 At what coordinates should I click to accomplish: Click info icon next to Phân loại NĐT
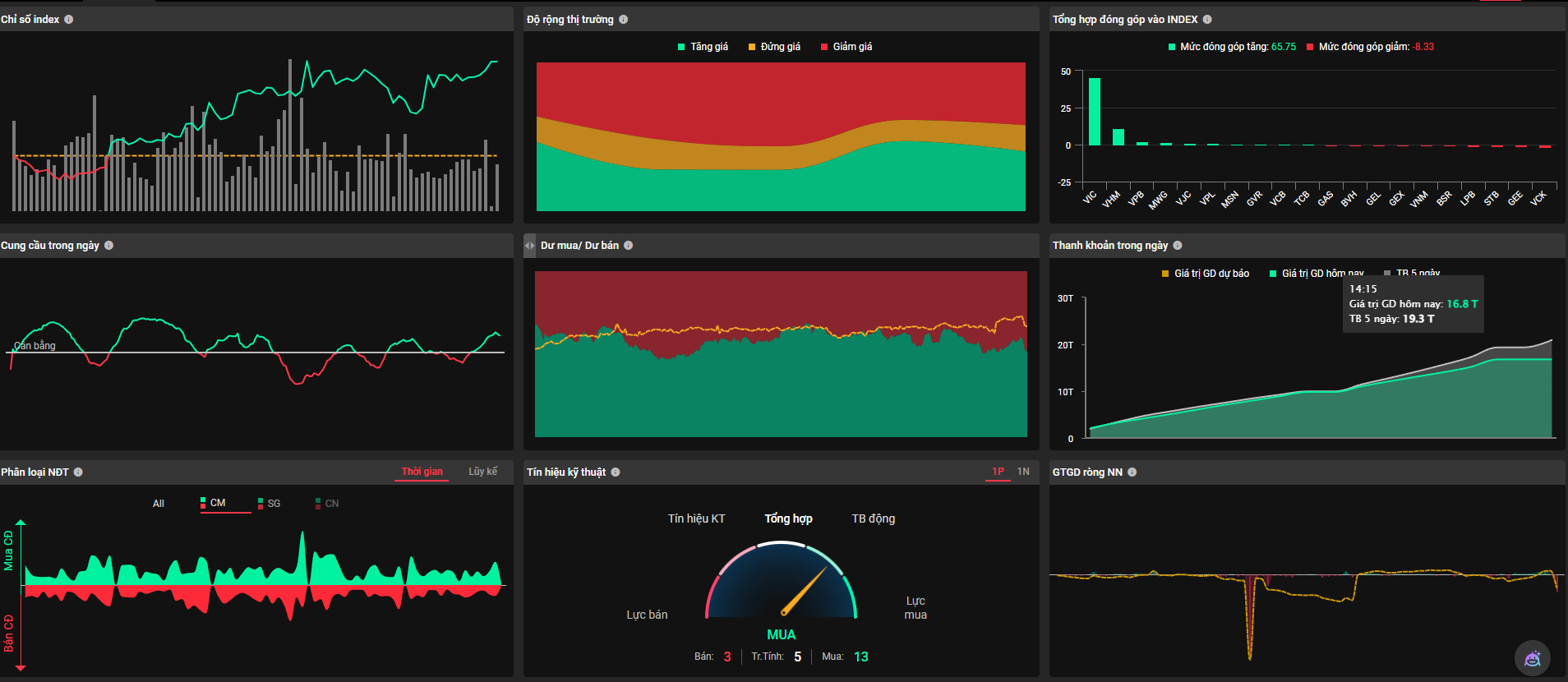(78, 472)
